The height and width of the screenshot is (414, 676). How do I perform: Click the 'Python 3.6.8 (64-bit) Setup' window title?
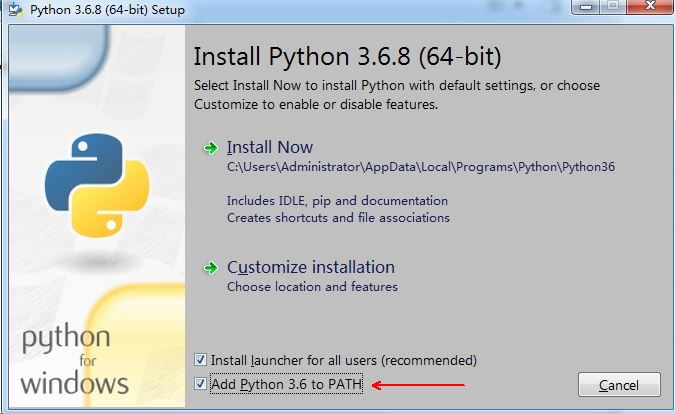[x=107, y=9]
